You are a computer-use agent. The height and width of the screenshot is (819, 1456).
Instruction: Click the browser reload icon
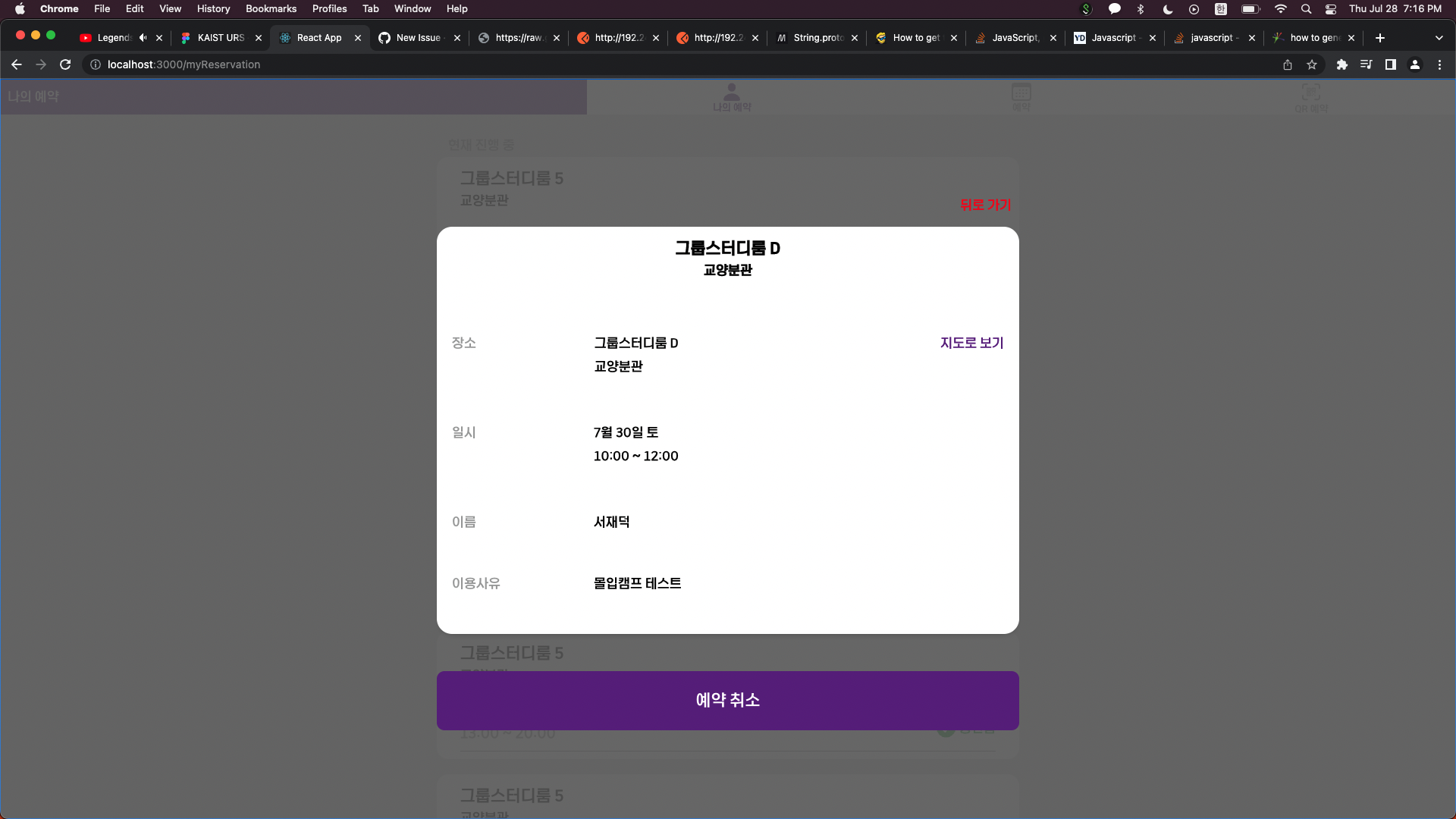point(65,64)
